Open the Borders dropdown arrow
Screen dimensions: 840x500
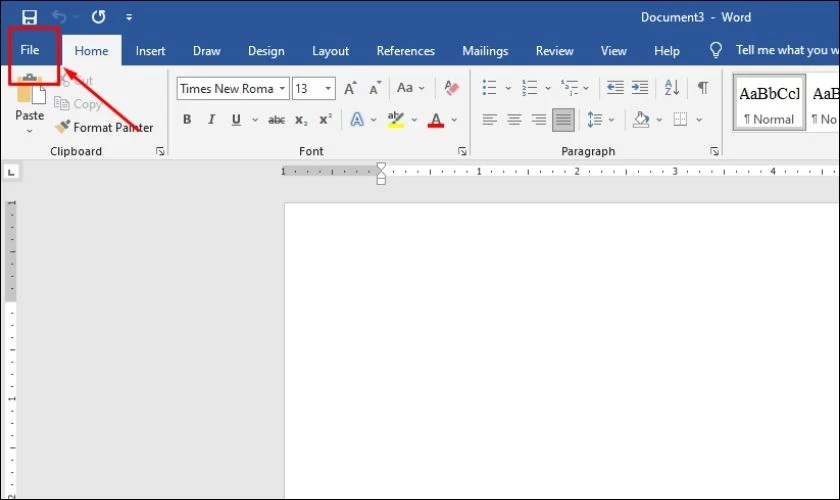pos(699,120)
